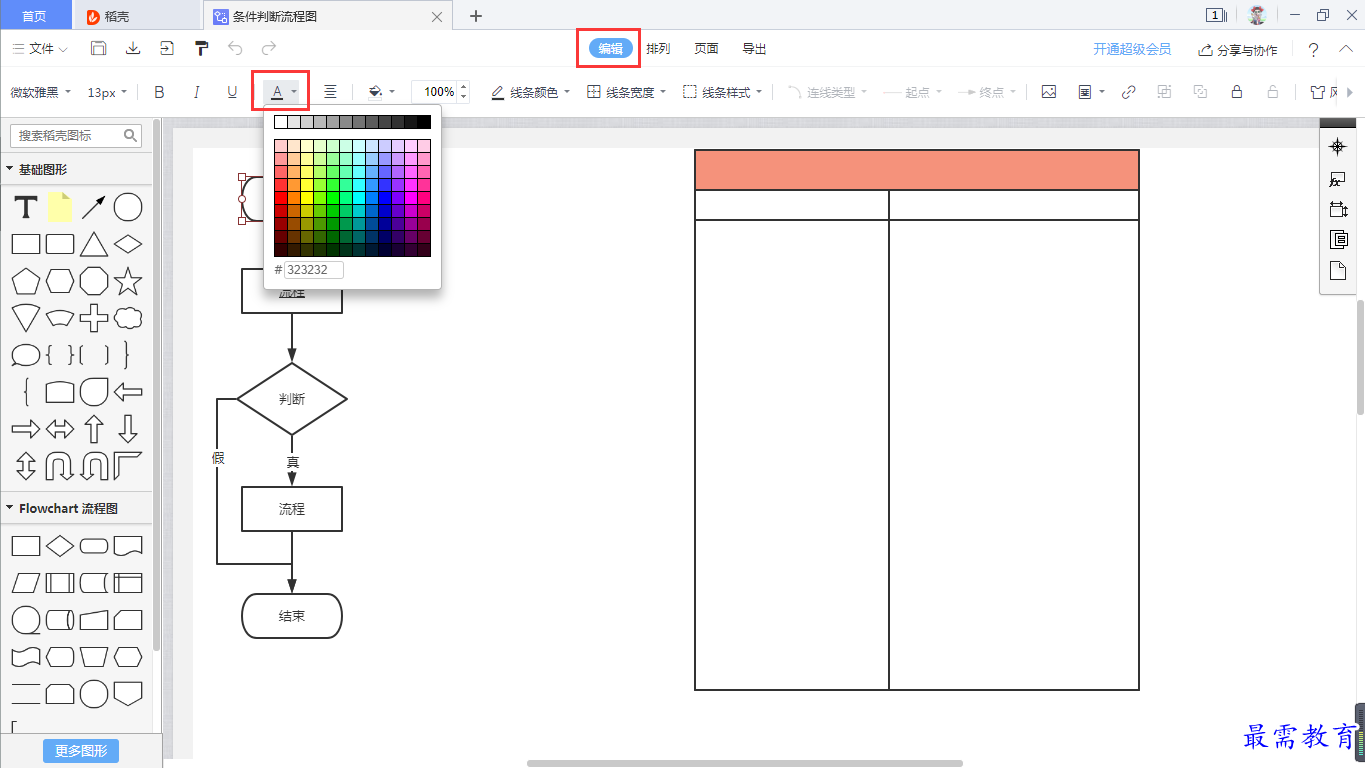Viewport: 1365px width, 768px height.
Task: Collapse the 基础图形 section
Action: coord(10,169)
